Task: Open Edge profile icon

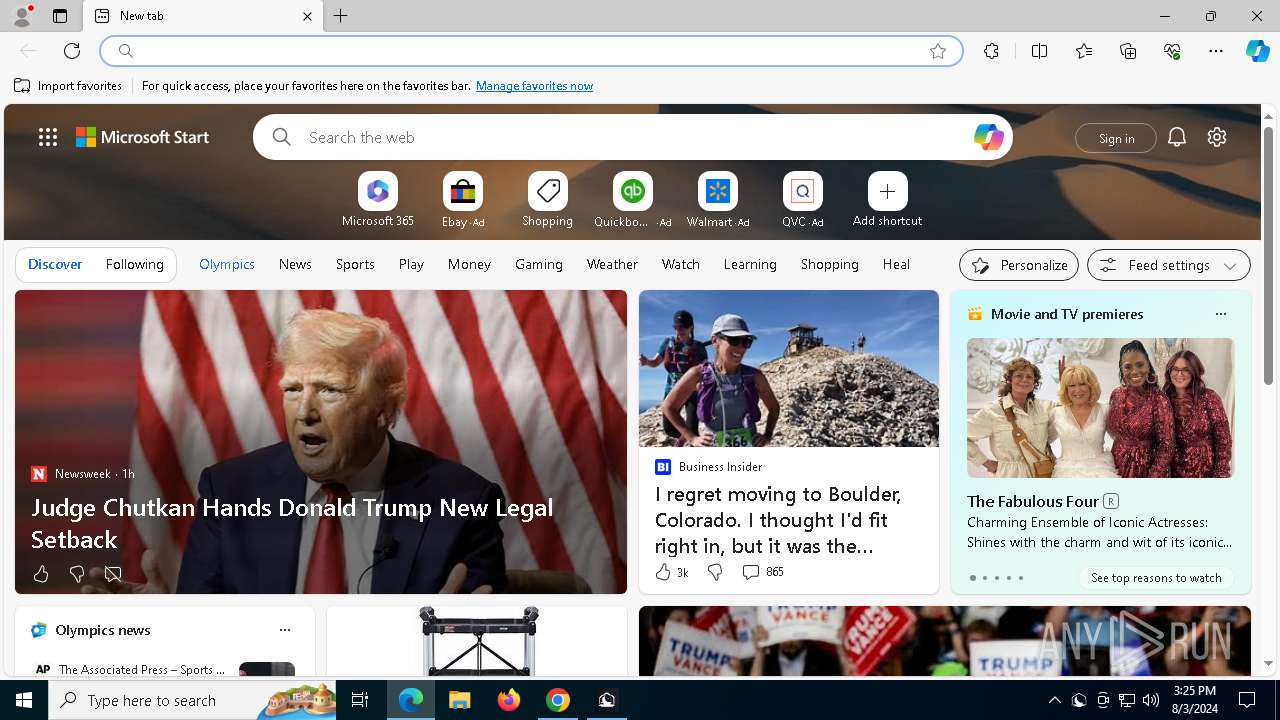Action: coord(22,16)
